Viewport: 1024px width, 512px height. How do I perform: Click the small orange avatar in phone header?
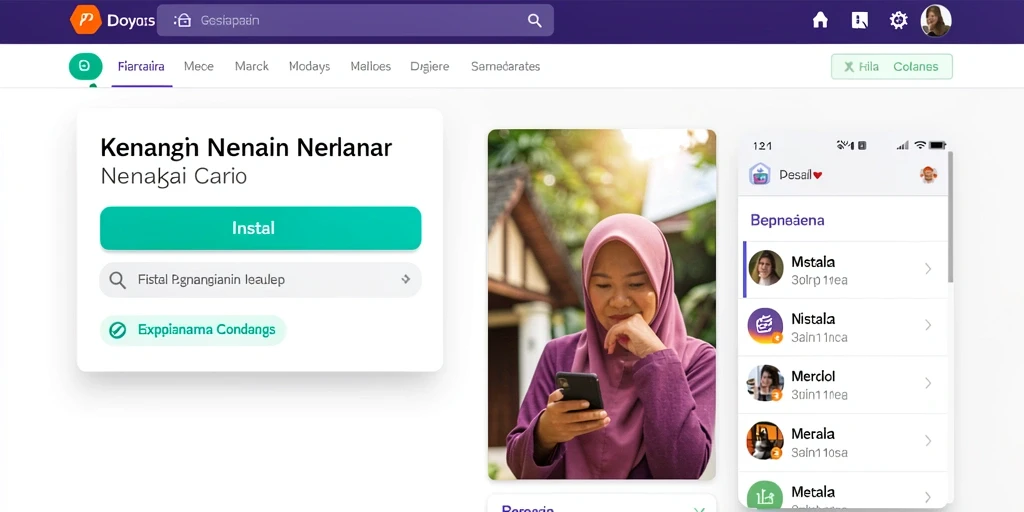(x=928, y=174)
